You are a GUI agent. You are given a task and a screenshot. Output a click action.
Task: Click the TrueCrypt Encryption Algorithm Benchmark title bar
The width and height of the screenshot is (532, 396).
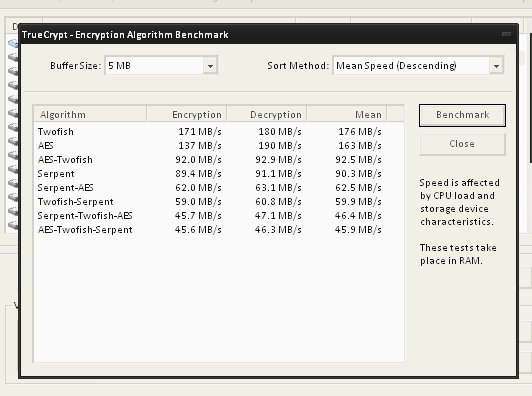[x=268, y=34]
